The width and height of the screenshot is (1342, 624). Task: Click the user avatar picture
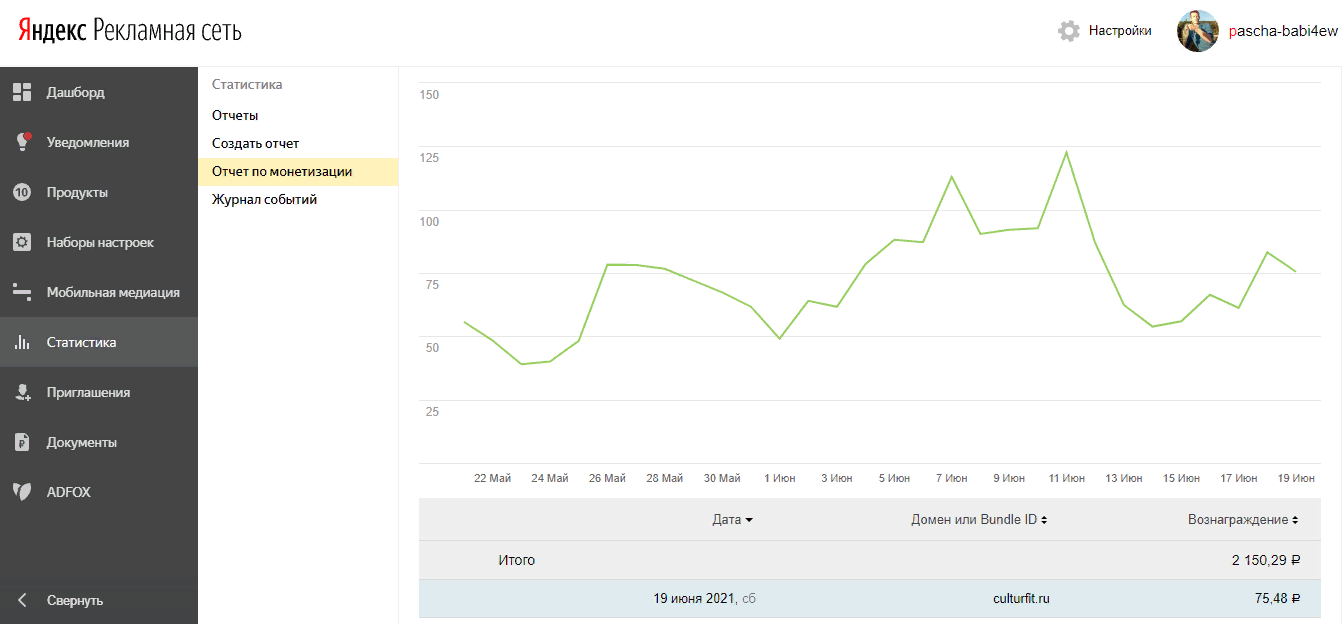coord(1198,31)
